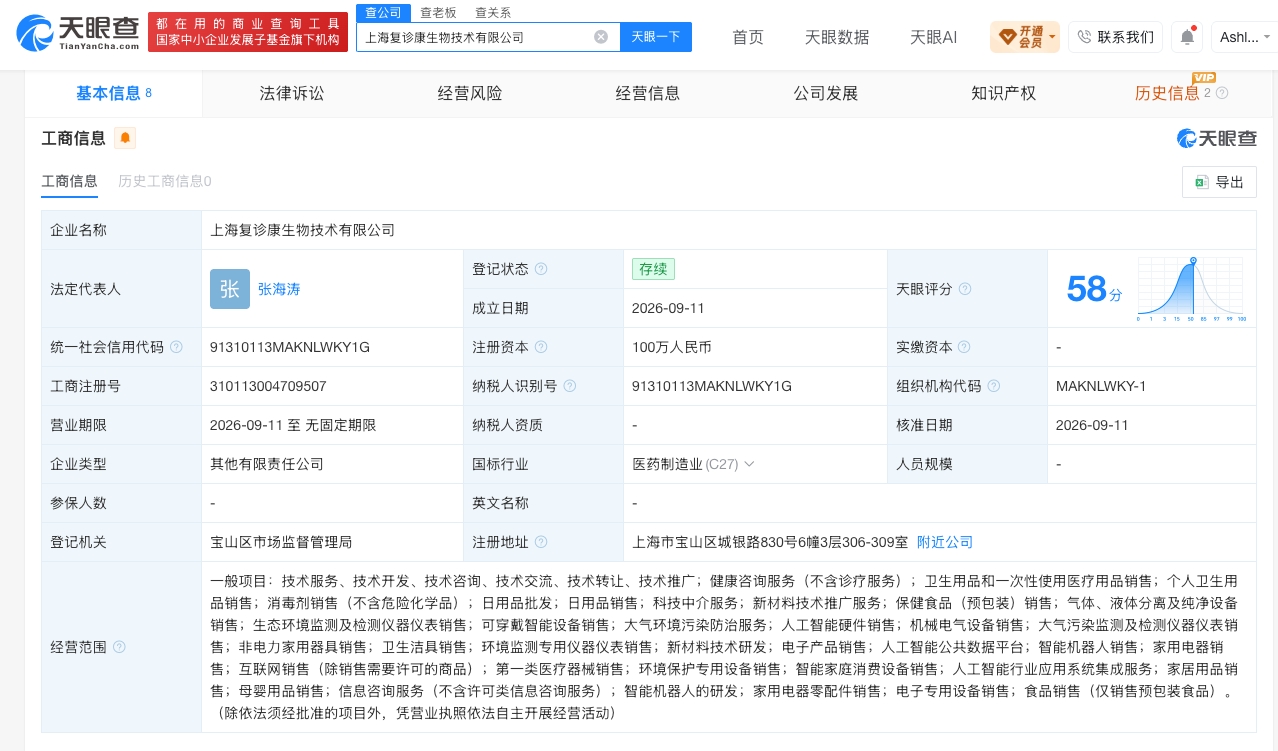Click the orange alert bell beside 工商信息
This screenshot has width=1278, height=751.
point(125,138)
